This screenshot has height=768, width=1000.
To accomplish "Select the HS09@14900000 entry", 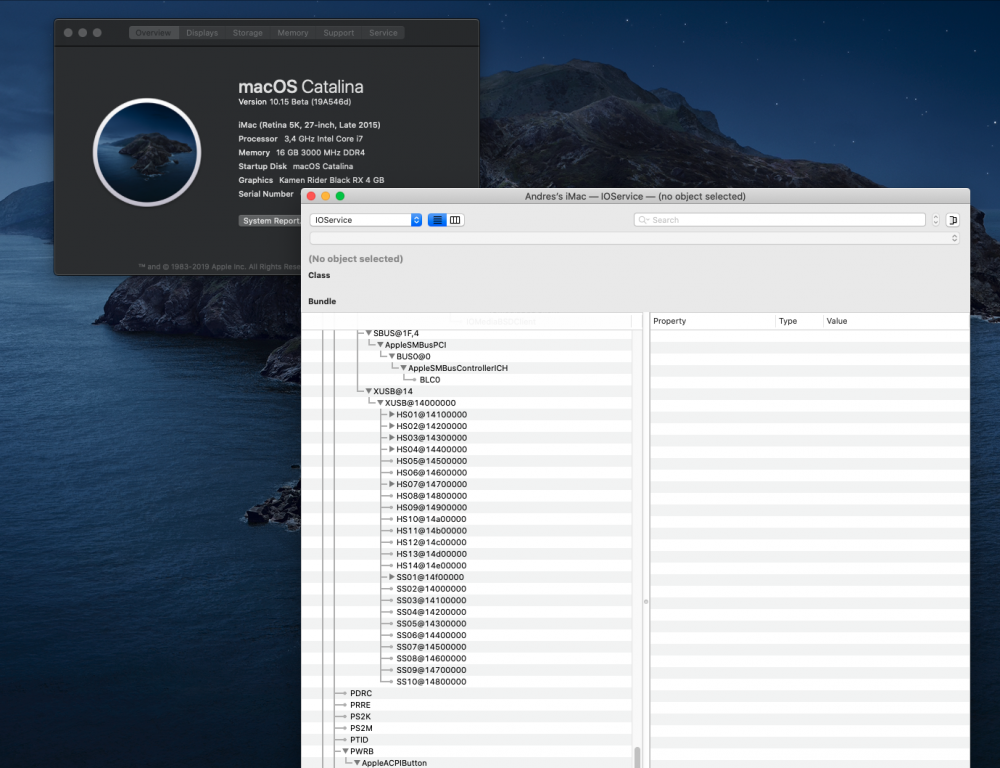I will 432,507.
